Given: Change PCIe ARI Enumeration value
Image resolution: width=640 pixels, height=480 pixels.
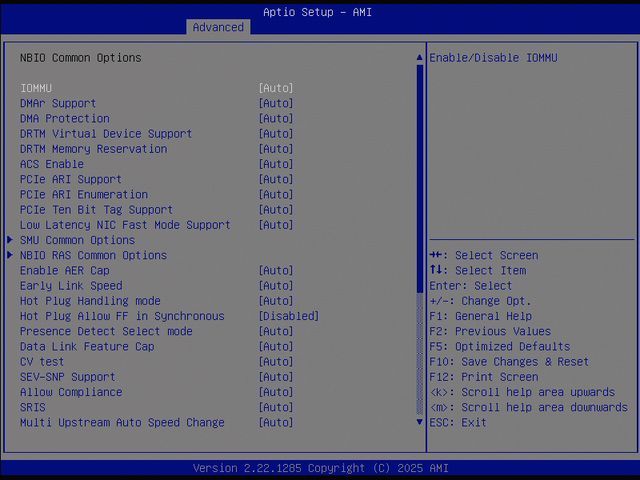Looking at the screenshot, I should pyautogui.click(x=276, y=194).
